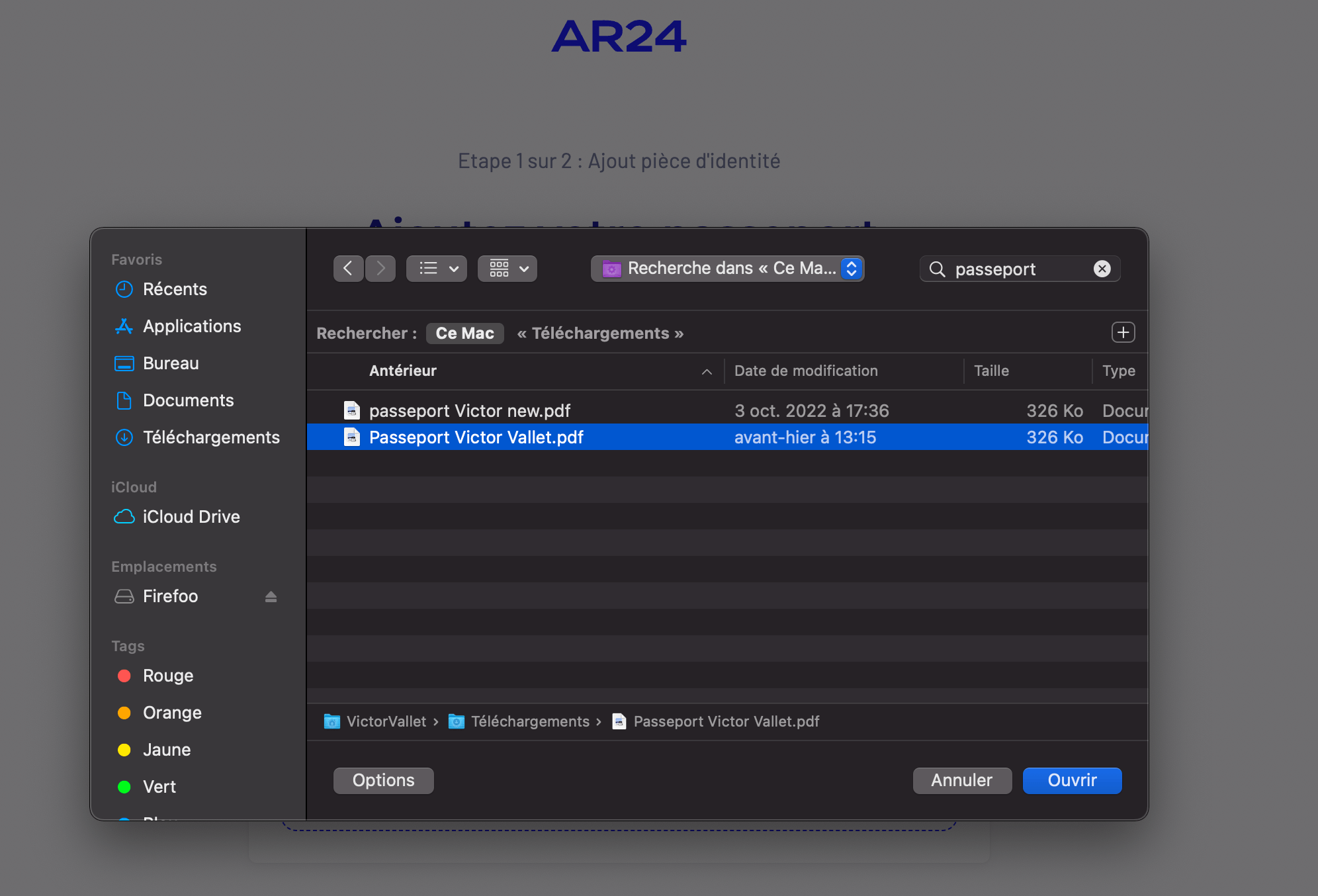
Task: Click the Documents page icon
Action: click(124, 400)
